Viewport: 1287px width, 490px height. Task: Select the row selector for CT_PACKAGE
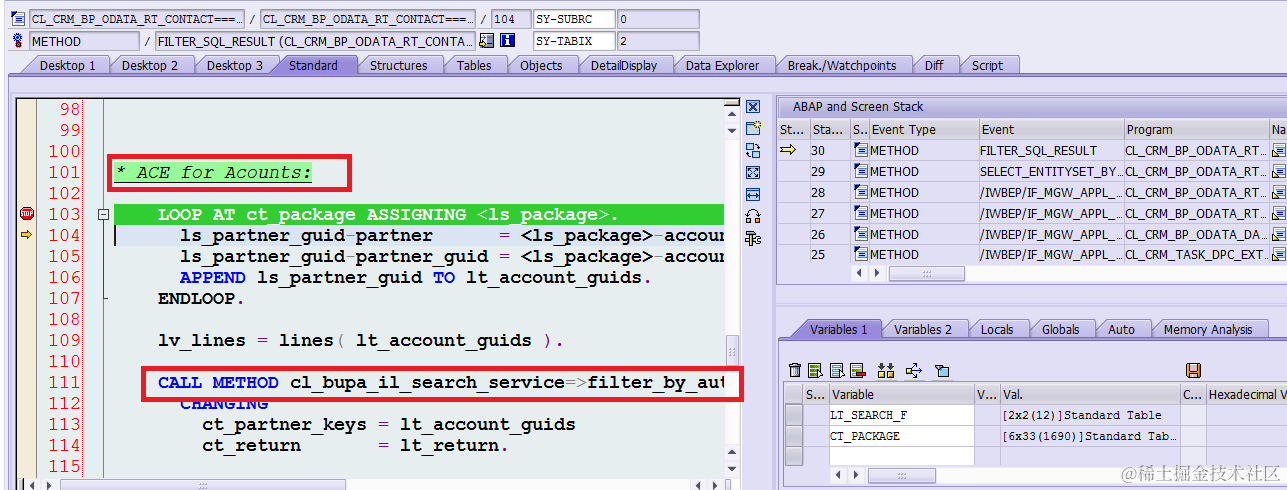(x=794, y=436)
